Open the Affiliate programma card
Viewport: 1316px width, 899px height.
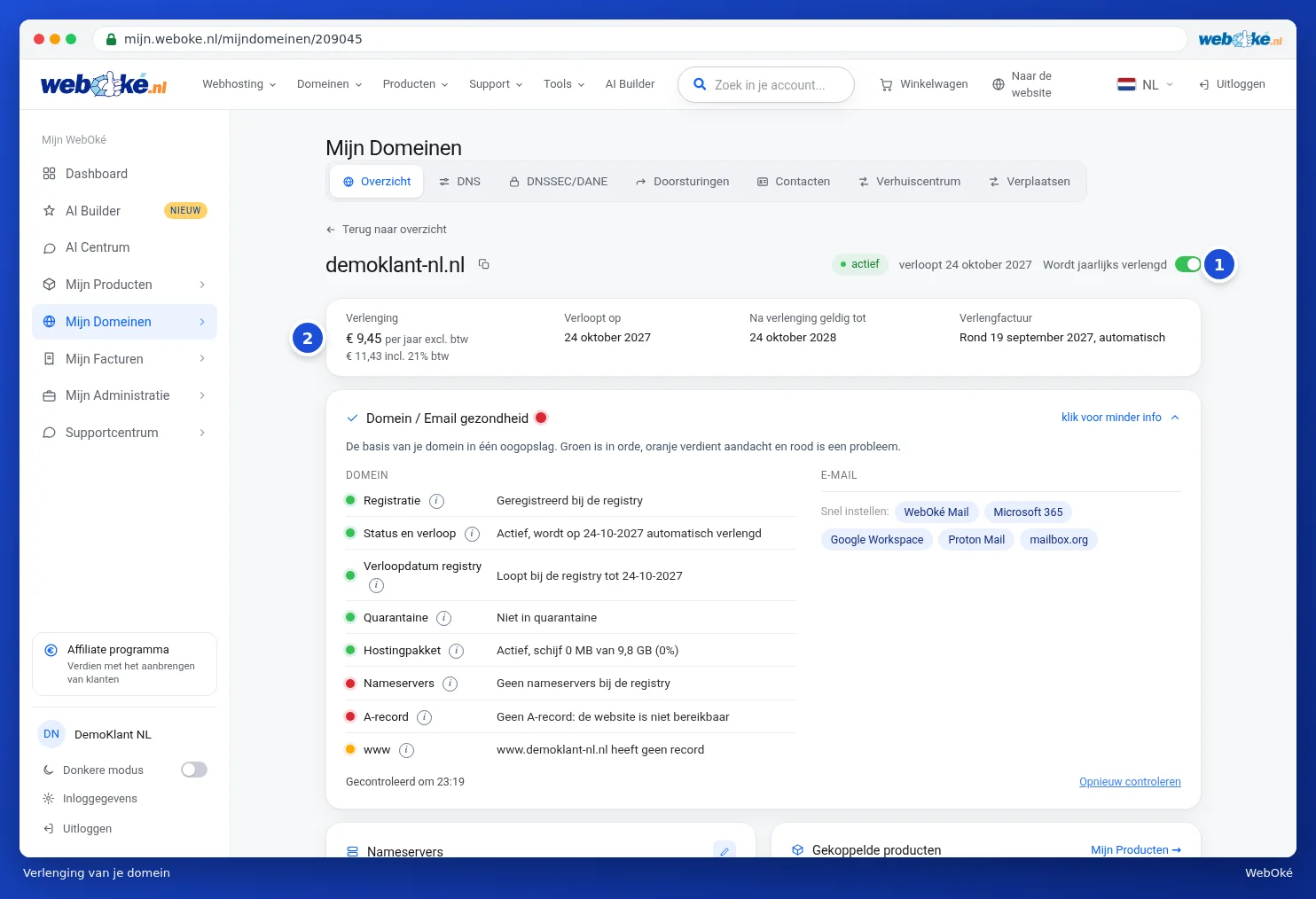tap(124, 664)
